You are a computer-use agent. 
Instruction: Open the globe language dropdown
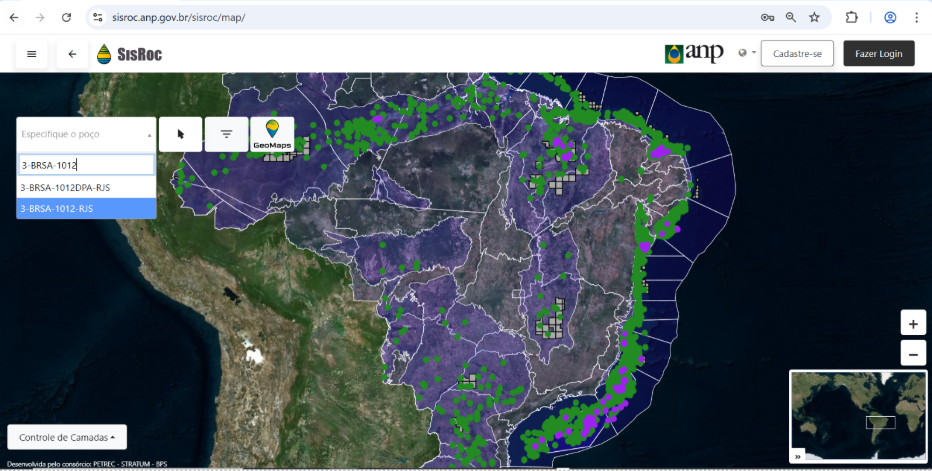click(x=746, y=54)
